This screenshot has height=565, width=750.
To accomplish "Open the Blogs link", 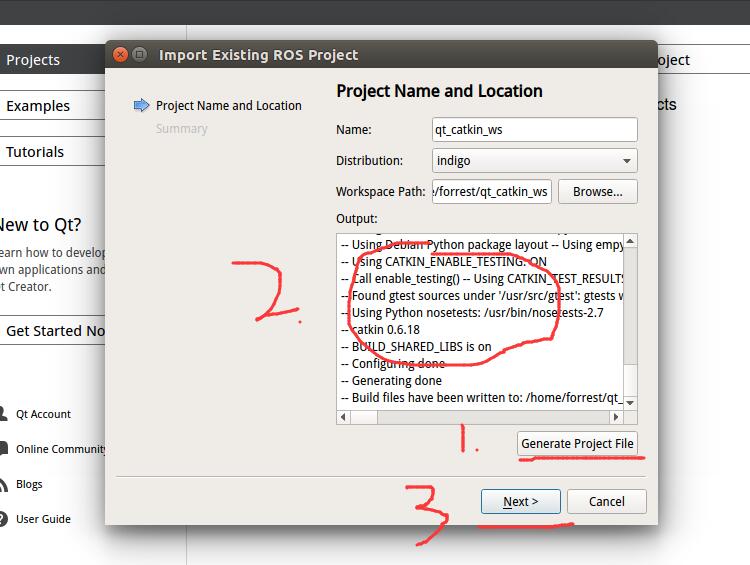I will tap(29, 484).
